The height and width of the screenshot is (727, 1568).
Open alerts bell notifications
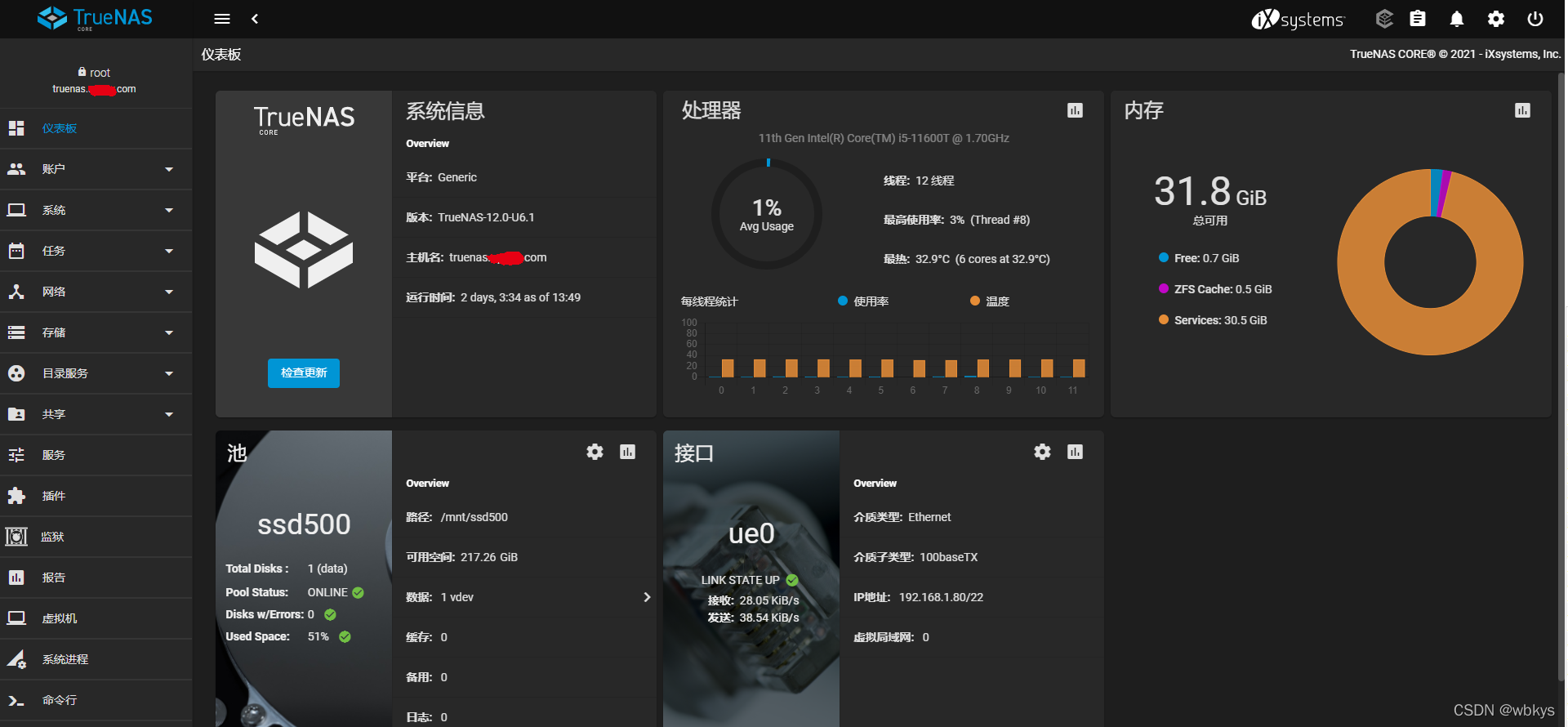pyautogui.click(x=1457, y=19)
